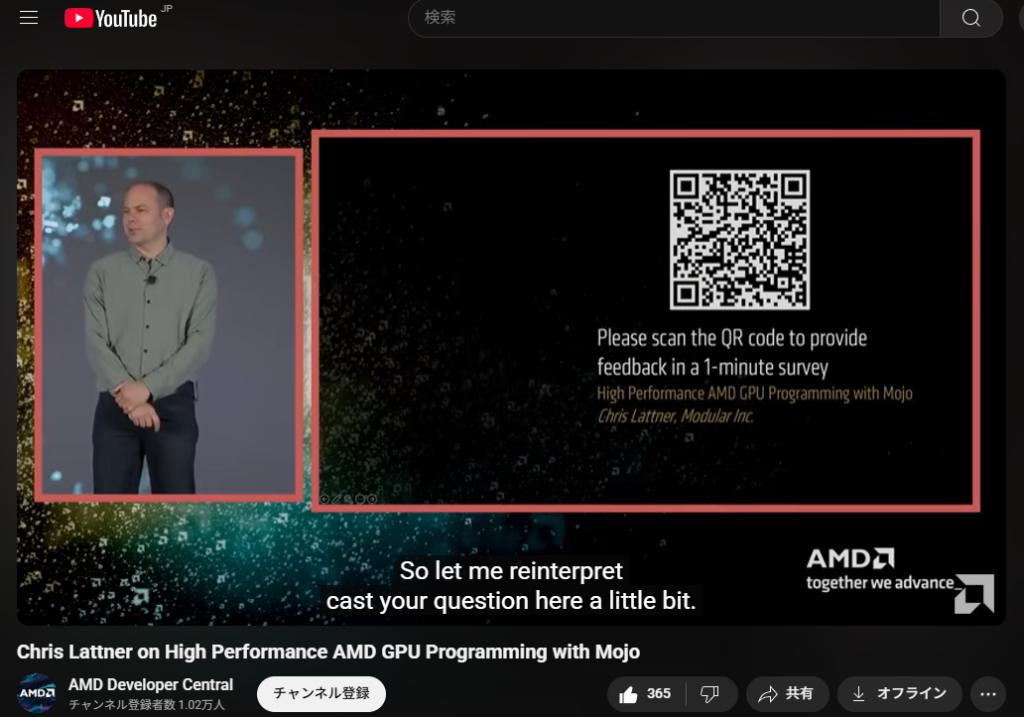Screen dimensions: 1024x717
Task: Dislike the video with thumbs-down icon
Action: (x=711, y=693)
